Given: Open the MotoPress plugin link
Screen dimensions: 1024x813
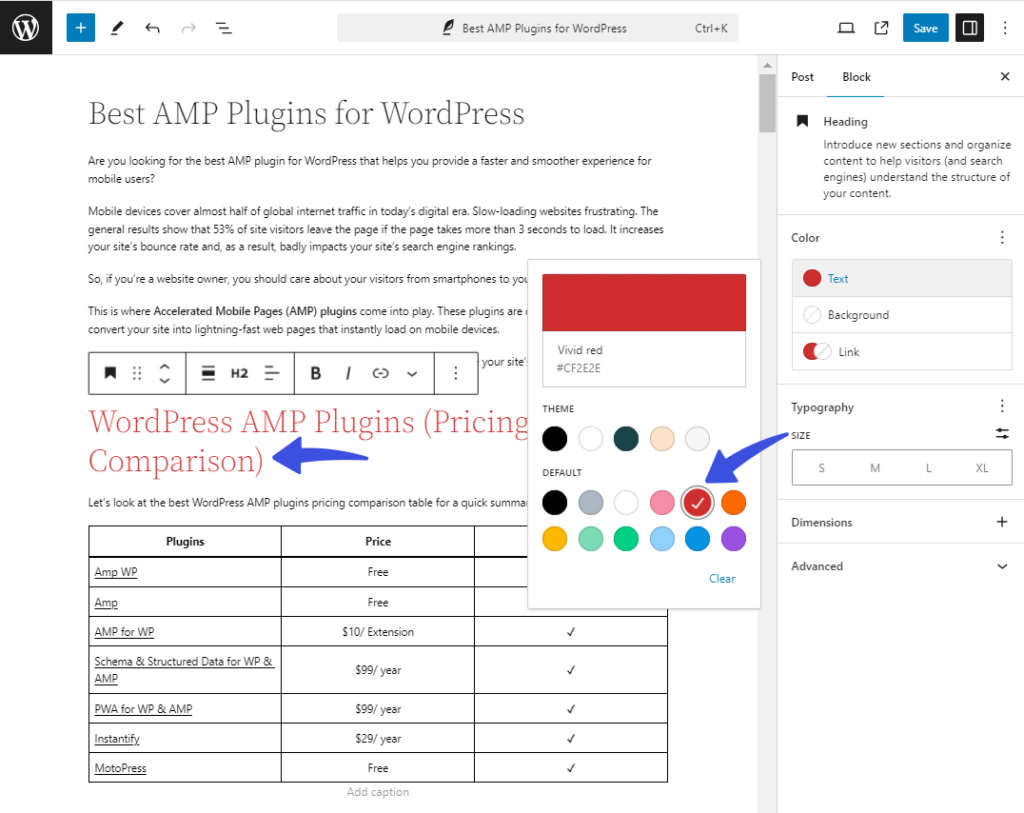Looking at the screenshot, I should click(x=120, y=768).
